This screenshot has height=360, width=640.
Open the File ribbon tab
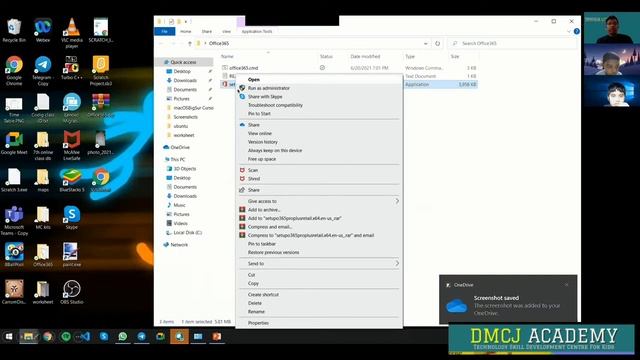point(164,31)
